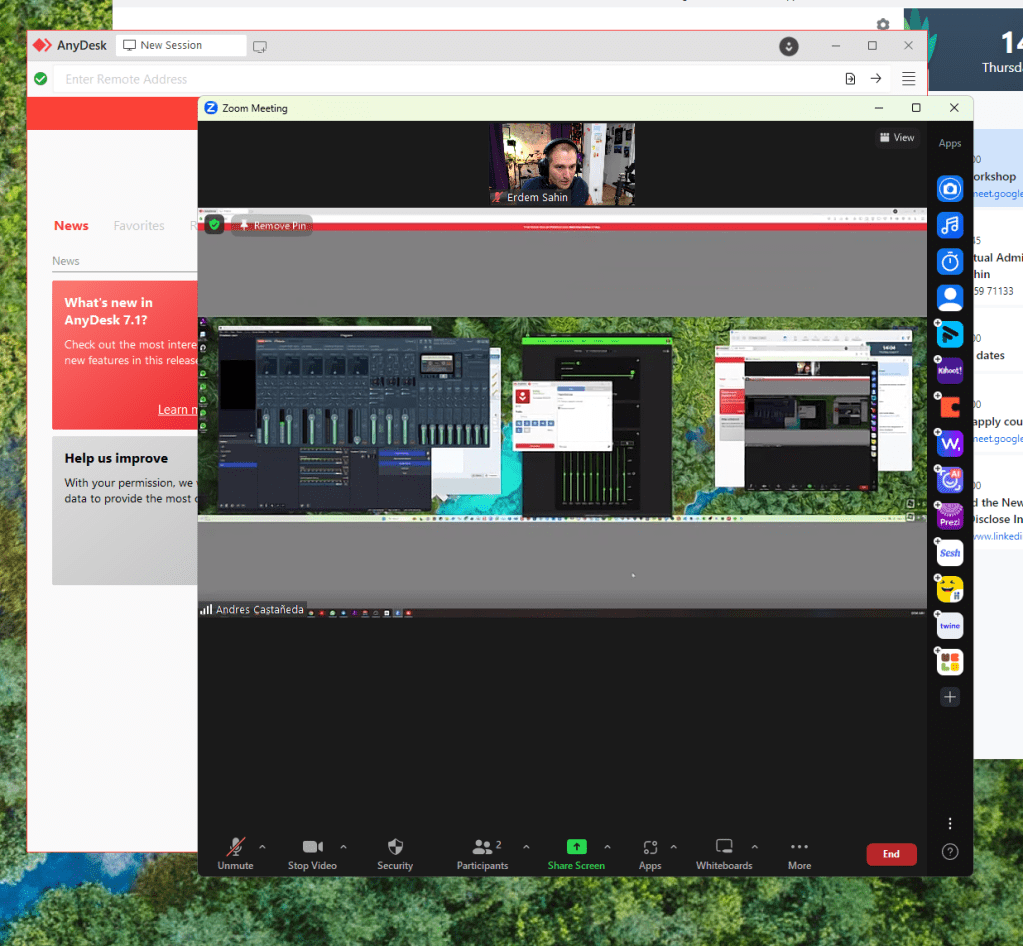This screenshot has height=946, width=1023.
Task: Click the Zoom Meeting window title icon
Action: [211, 108]
